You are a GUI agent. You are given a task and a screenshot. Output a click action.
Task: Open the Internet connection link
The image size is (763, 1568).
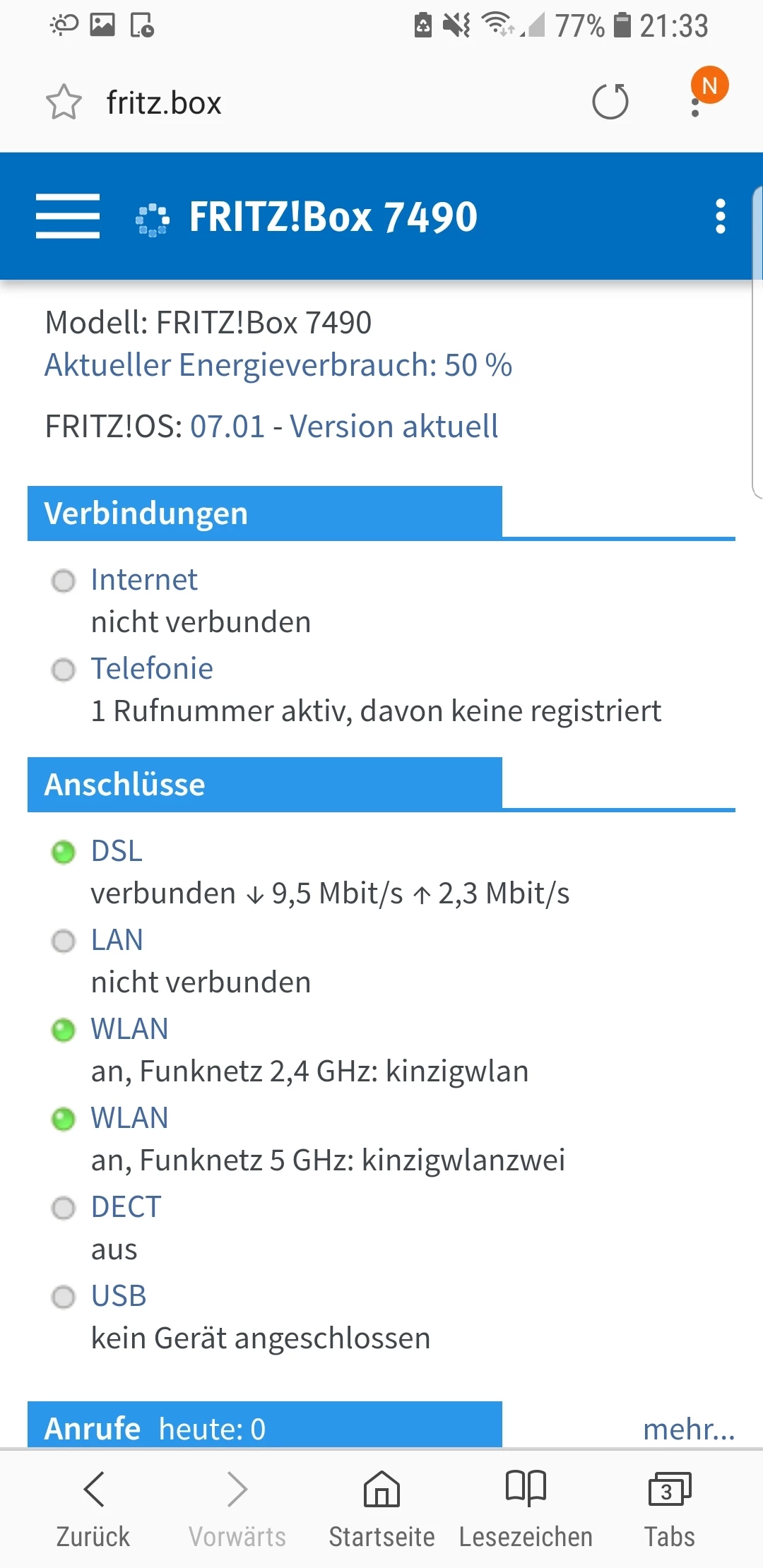point(144,580)
